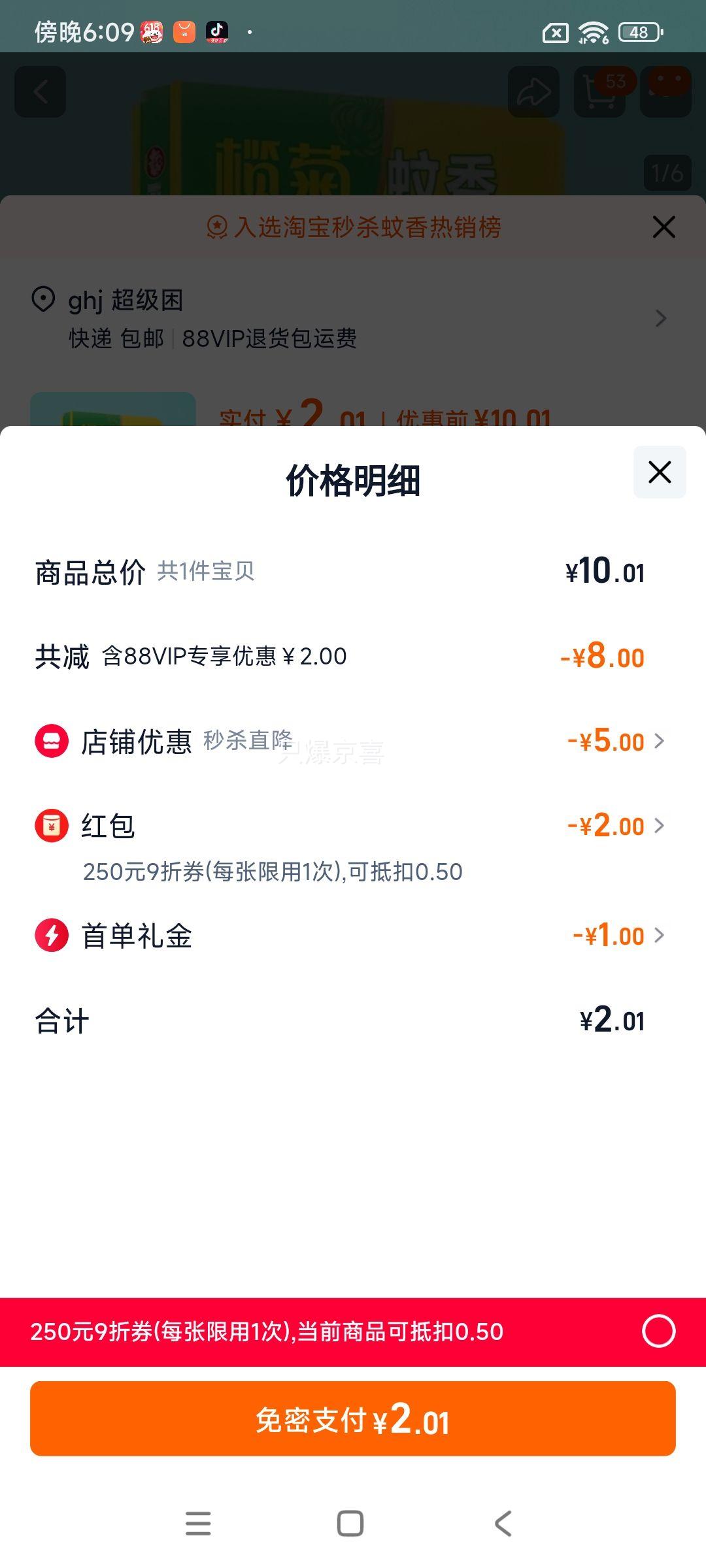Tap the product thumbnail in order summary

(113, 409)
